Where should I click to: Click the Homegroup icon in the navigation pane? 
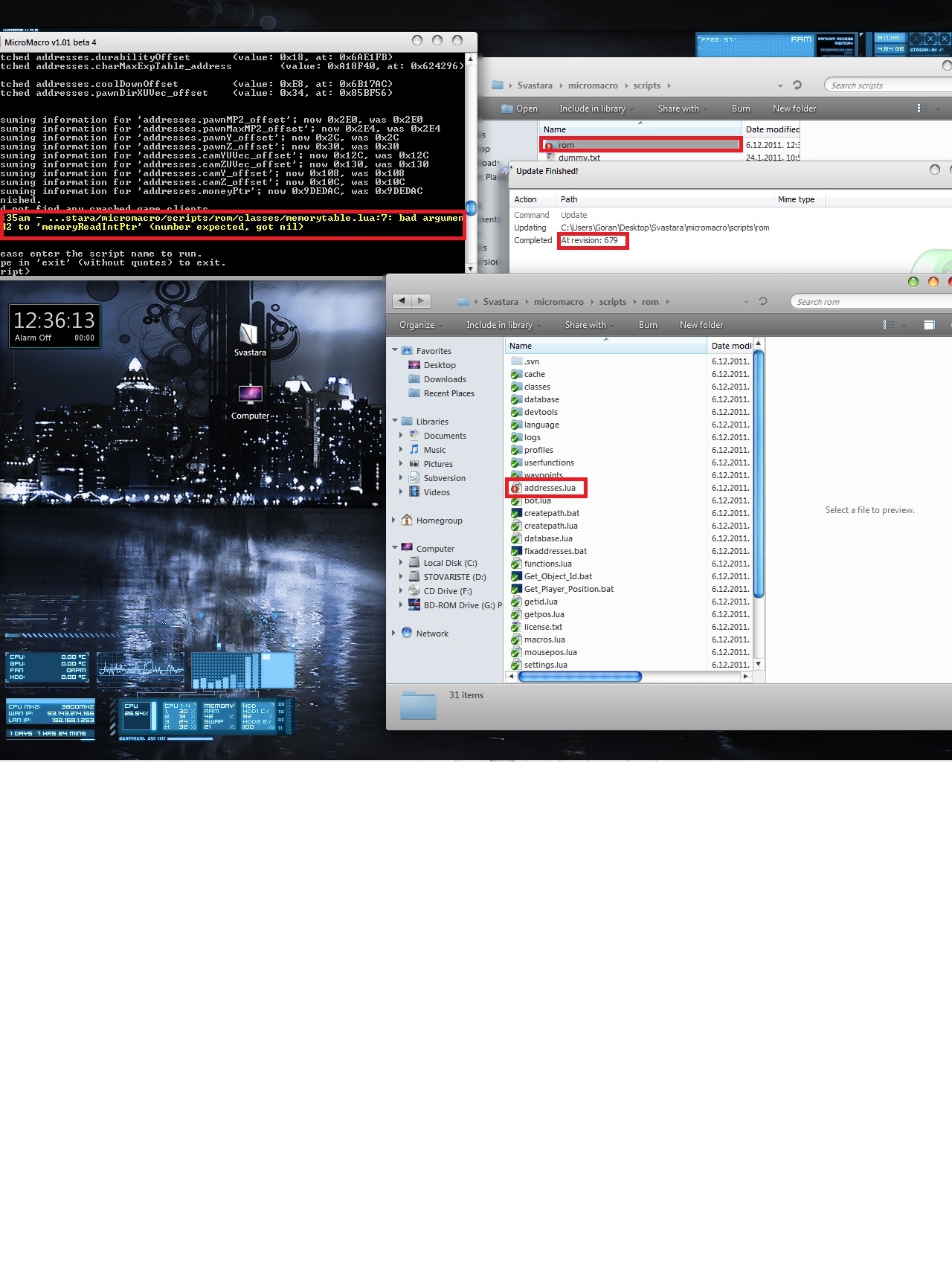[407, 521]
